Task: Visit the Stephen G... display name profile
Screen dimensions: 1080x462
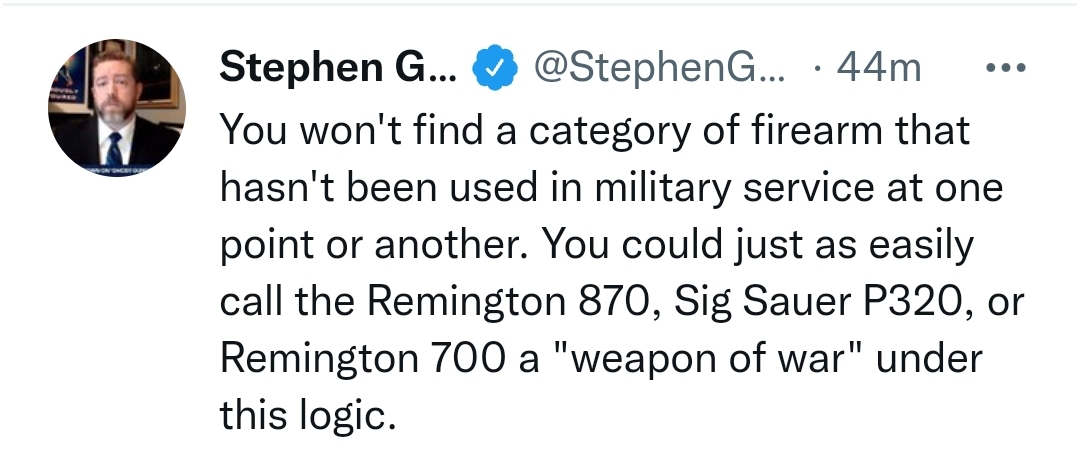Action: coord(338,67)
